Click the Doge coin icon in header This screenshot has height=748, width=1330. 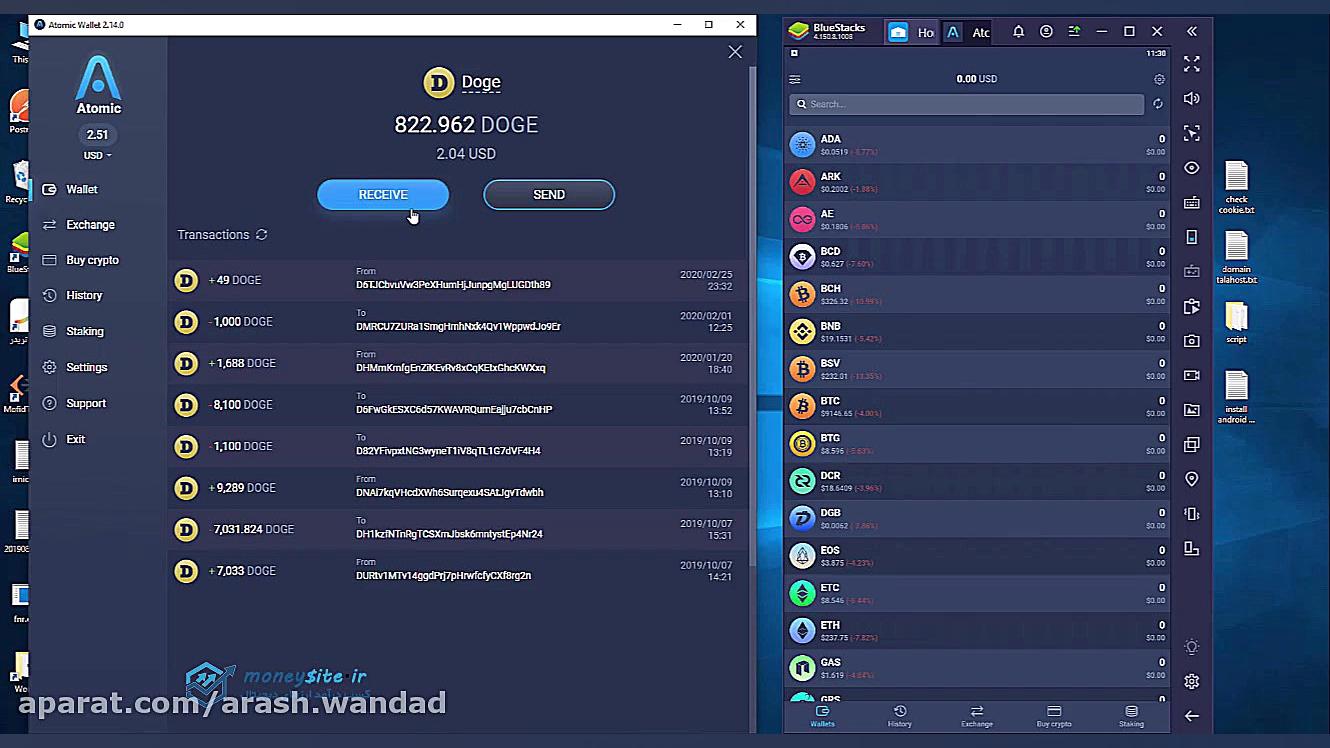coord(439,83)
